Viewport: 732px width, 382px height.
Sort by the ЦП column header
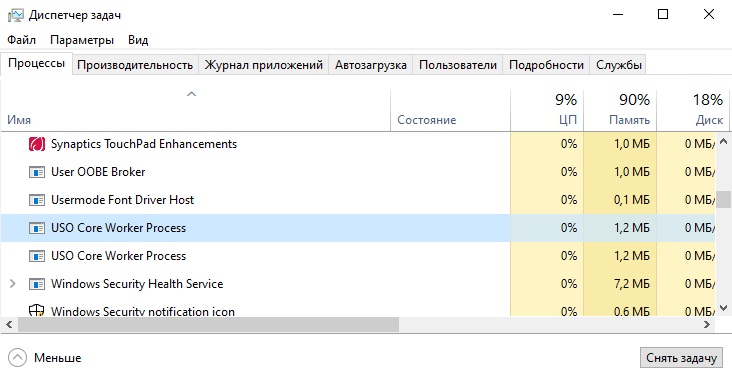pyautogui.click(x=547, y=111)
